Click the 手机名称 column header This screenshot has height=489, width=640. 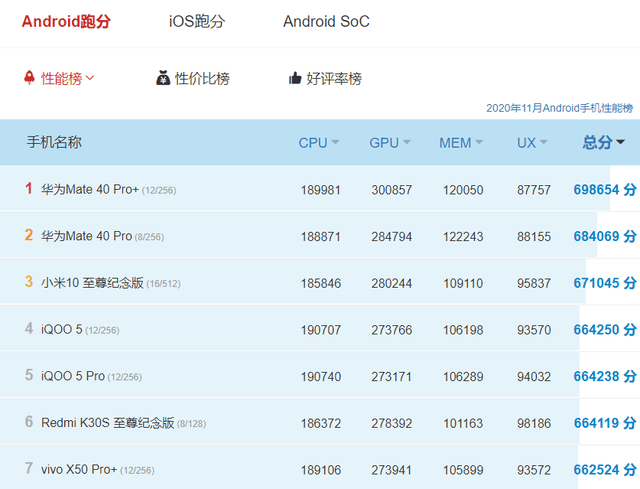54,143
